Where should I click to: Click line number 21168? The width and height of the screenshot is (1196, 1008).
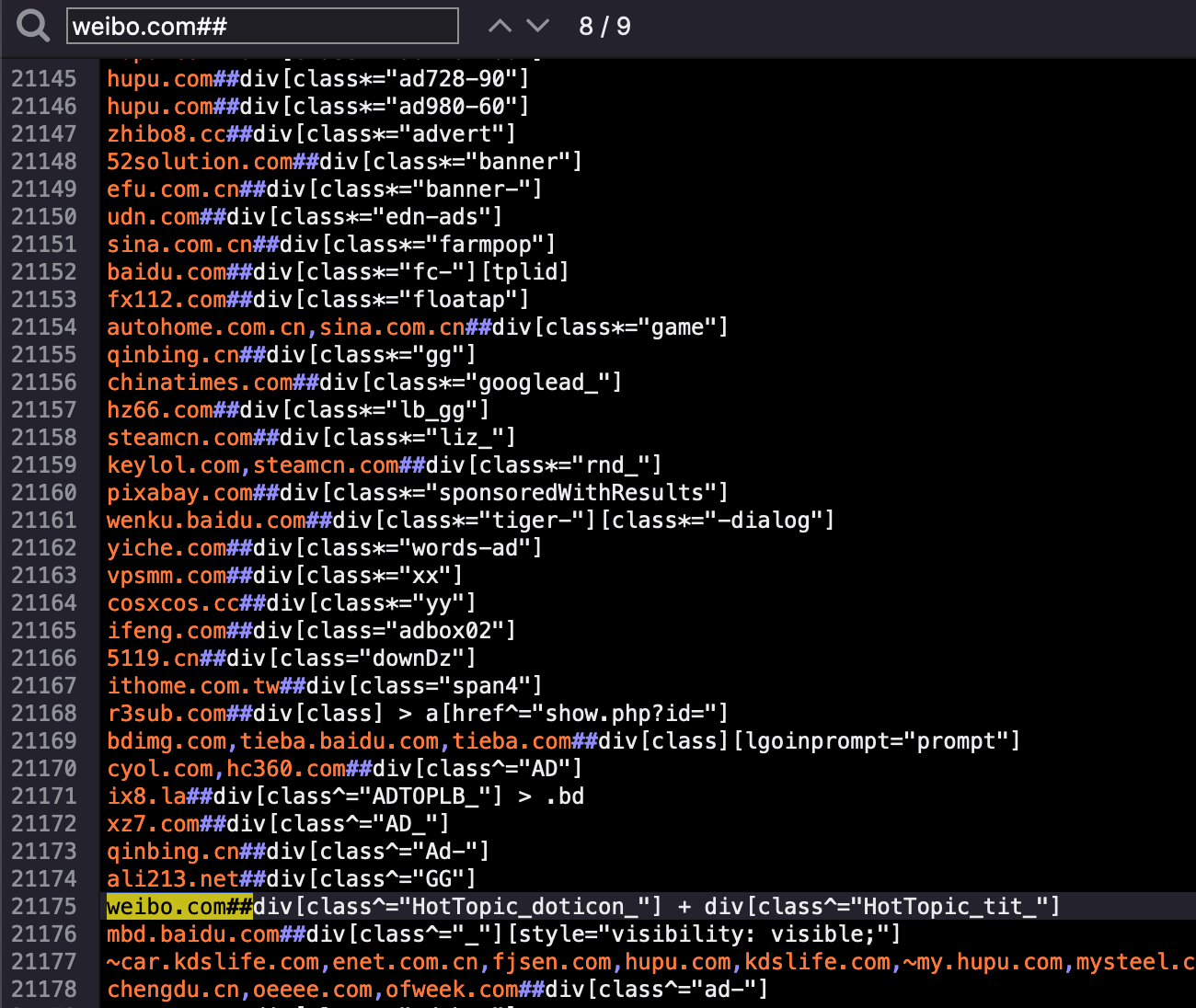pos(44,713)
